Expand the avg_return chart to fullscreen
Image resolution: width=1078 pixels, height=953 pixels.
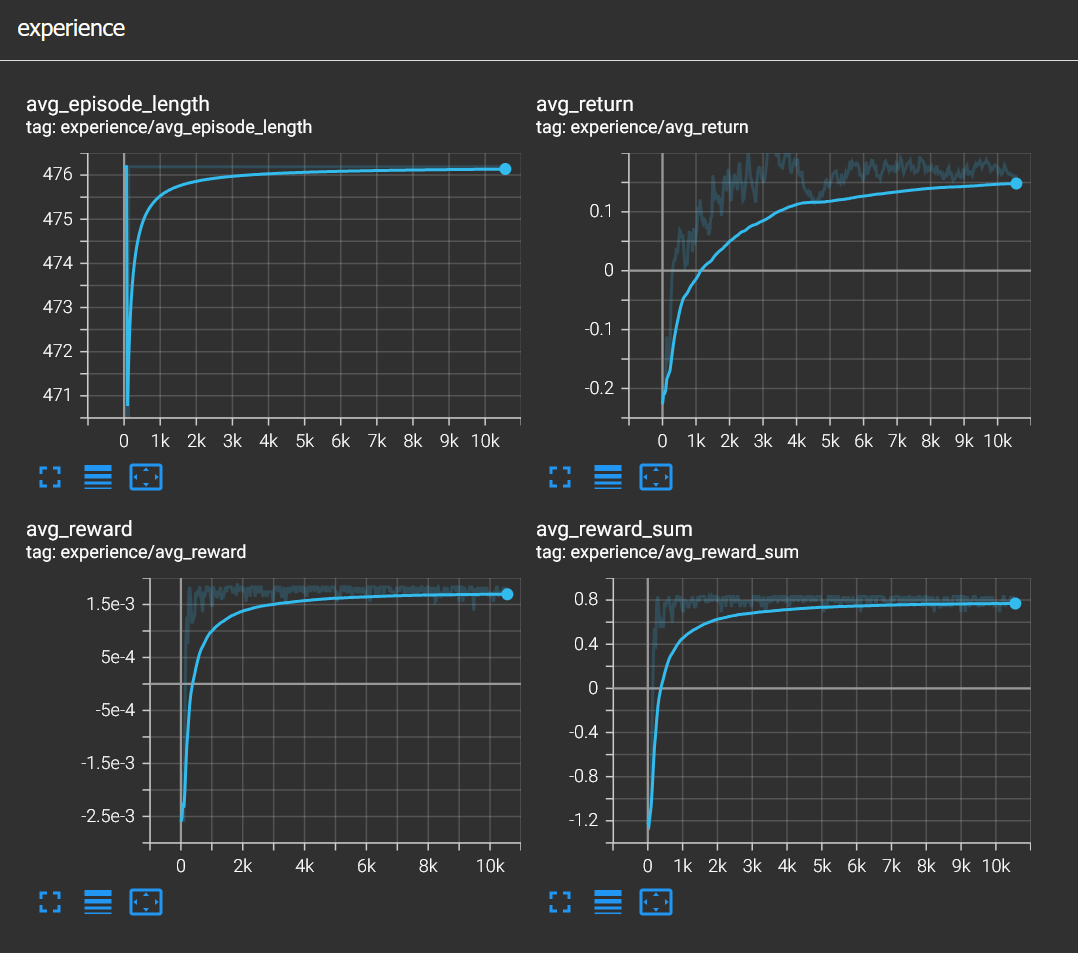pyautogui.click(x=559, y=477)
